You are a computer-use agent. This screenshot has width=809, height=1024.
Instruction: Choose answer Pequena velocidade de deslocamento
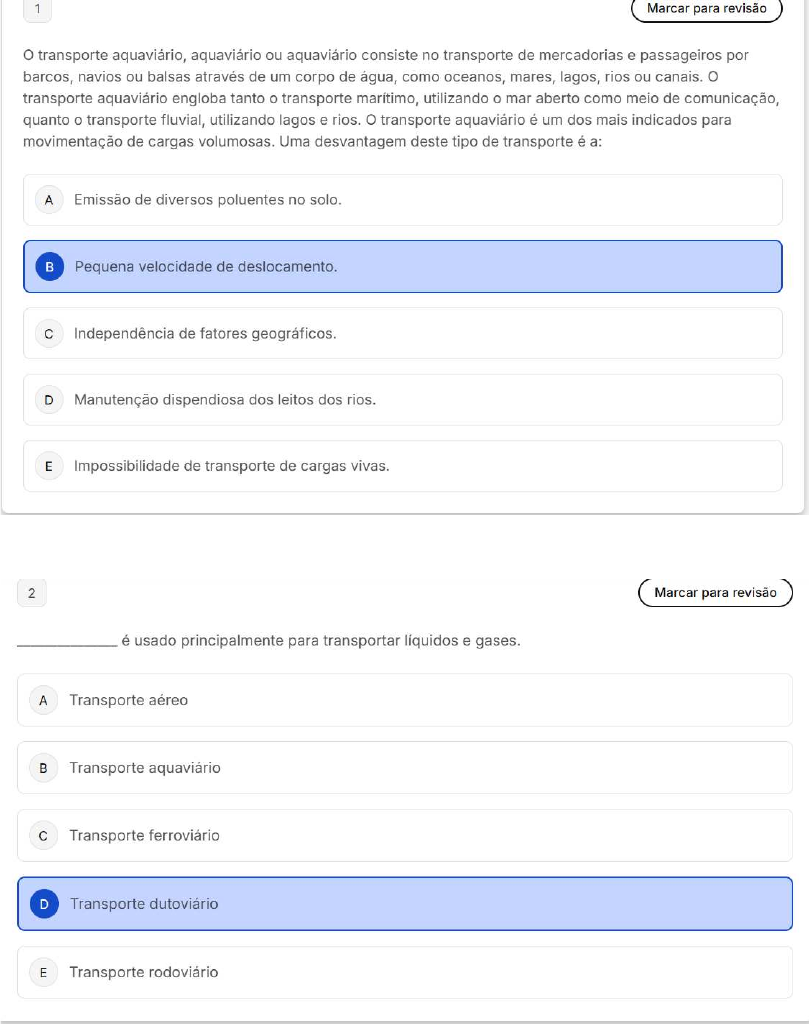[x=403, y=266]
